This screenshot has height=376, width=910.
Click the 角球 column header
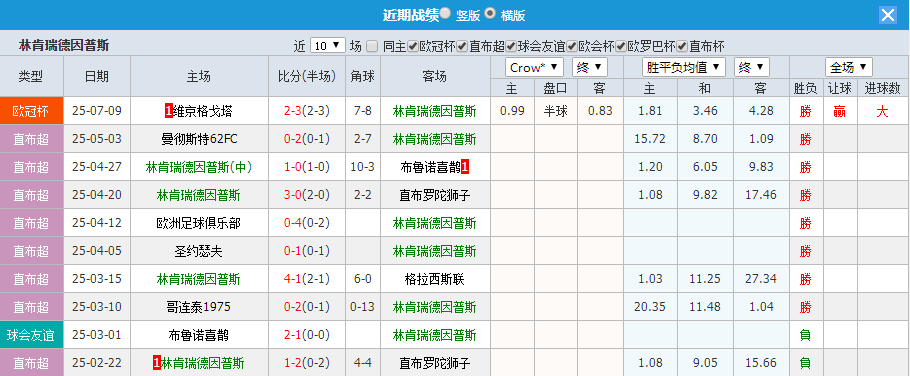point(363,77)
